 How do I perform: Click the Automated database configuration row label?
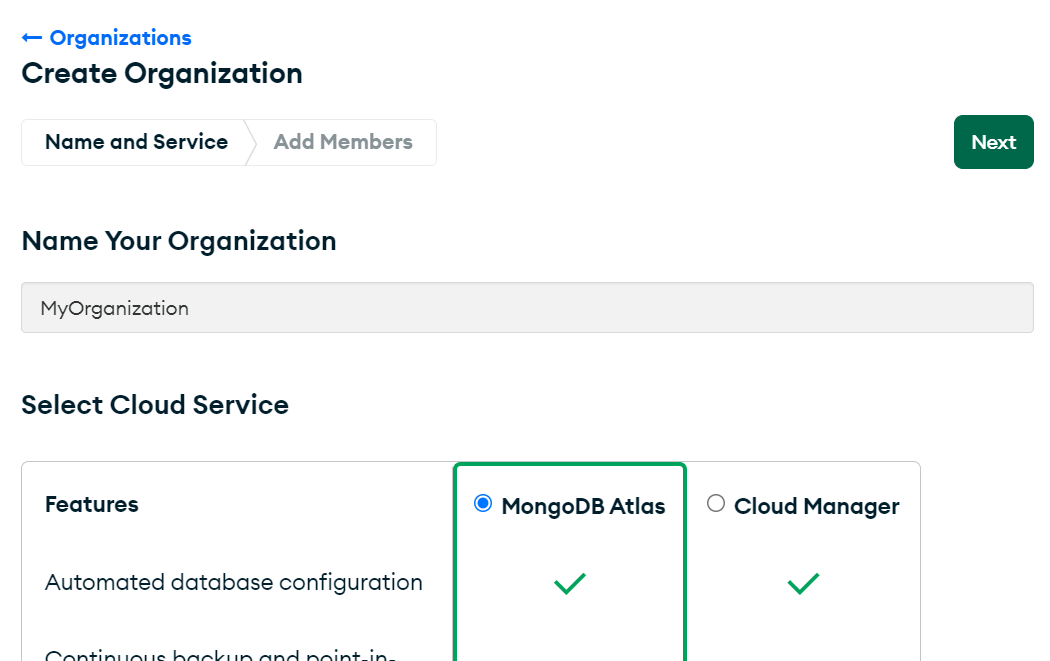coord(234,583)
